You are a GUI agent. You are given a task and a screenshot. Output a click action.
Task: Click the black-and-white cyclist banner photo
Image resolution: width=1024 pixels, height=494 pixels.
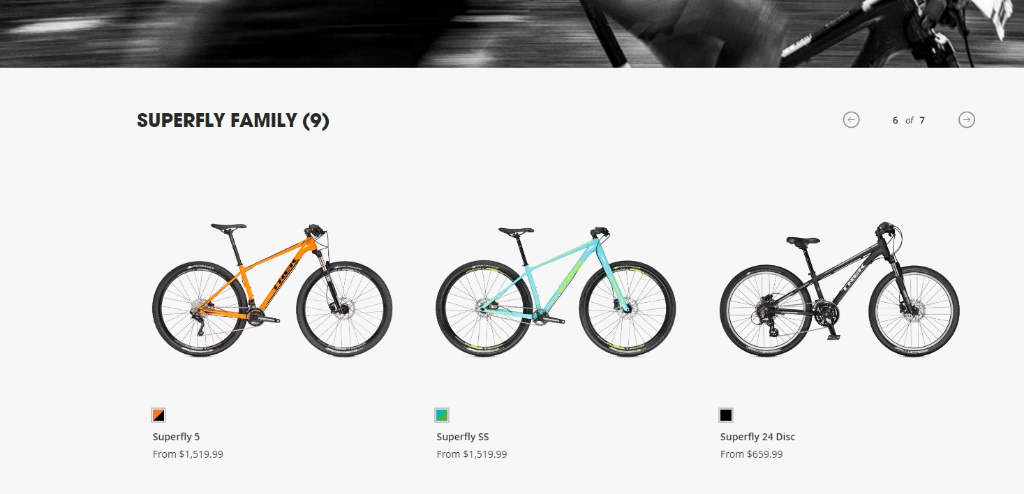tap(512, 33)
